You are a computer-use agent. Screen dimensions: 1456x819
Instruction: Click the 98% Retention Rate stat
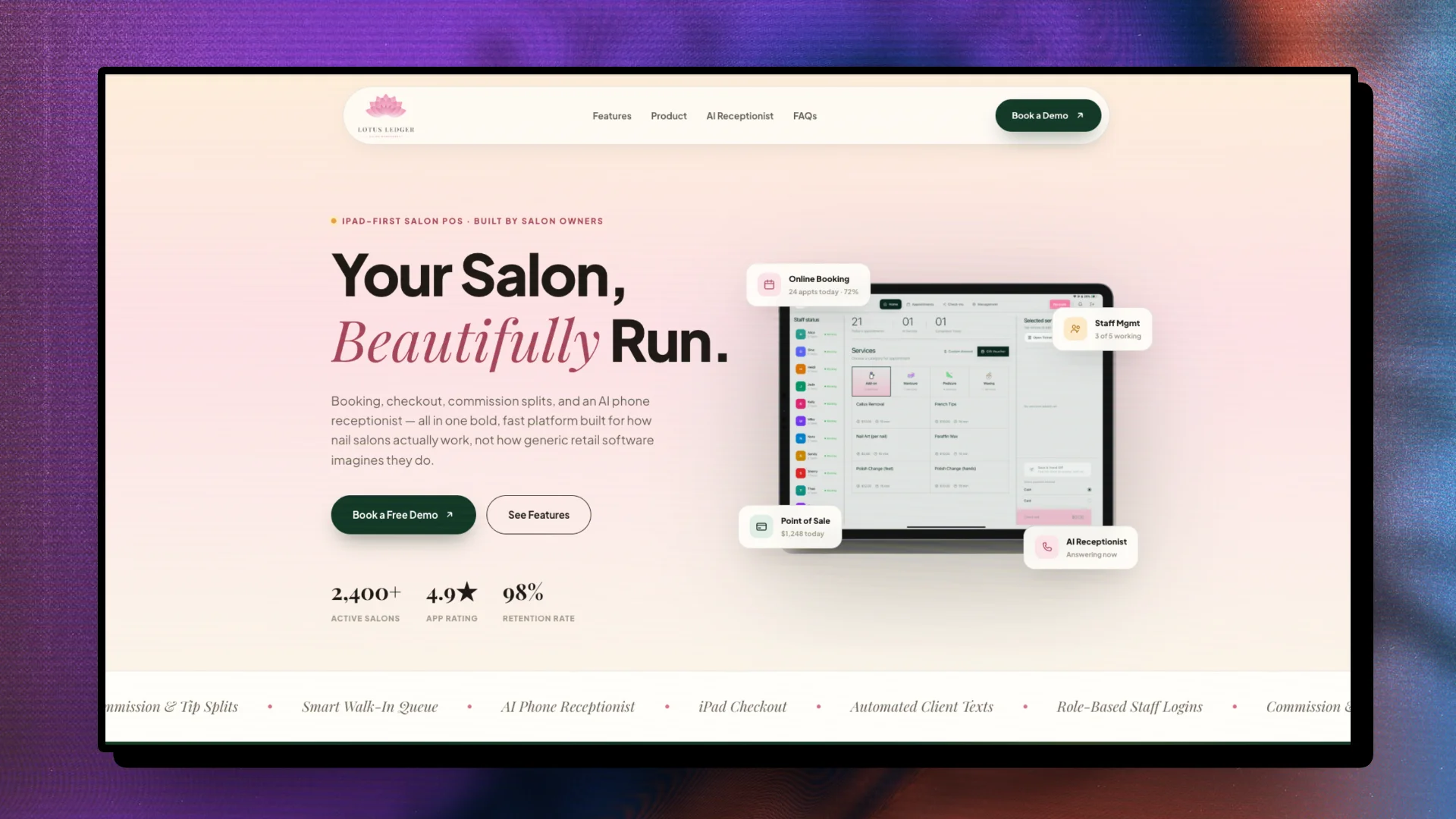538,604
